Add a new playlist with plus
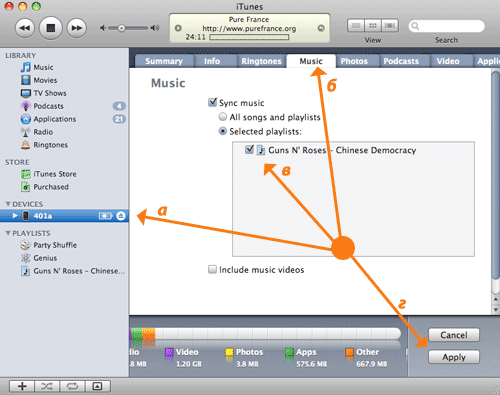Viewport: 500px width, 395px height. pos(22,386)
